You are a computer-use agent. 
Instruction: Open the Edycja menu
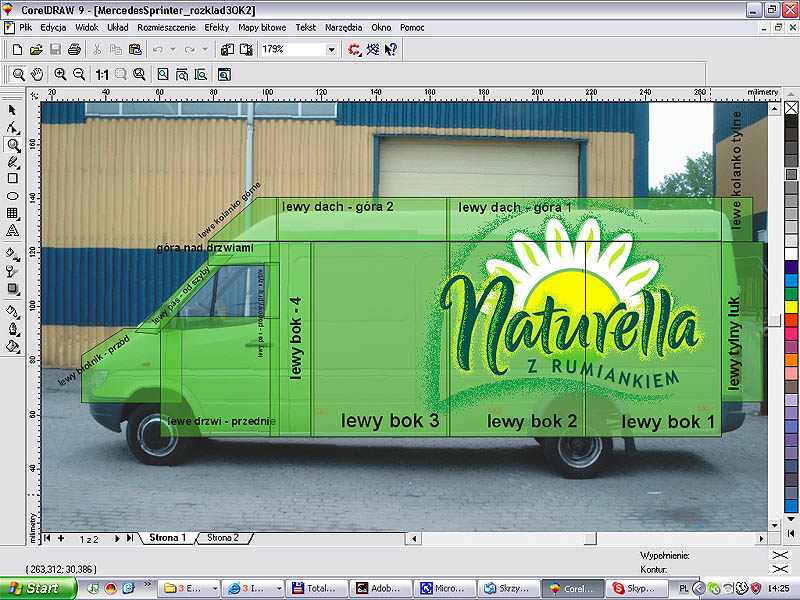pos(54,28)
